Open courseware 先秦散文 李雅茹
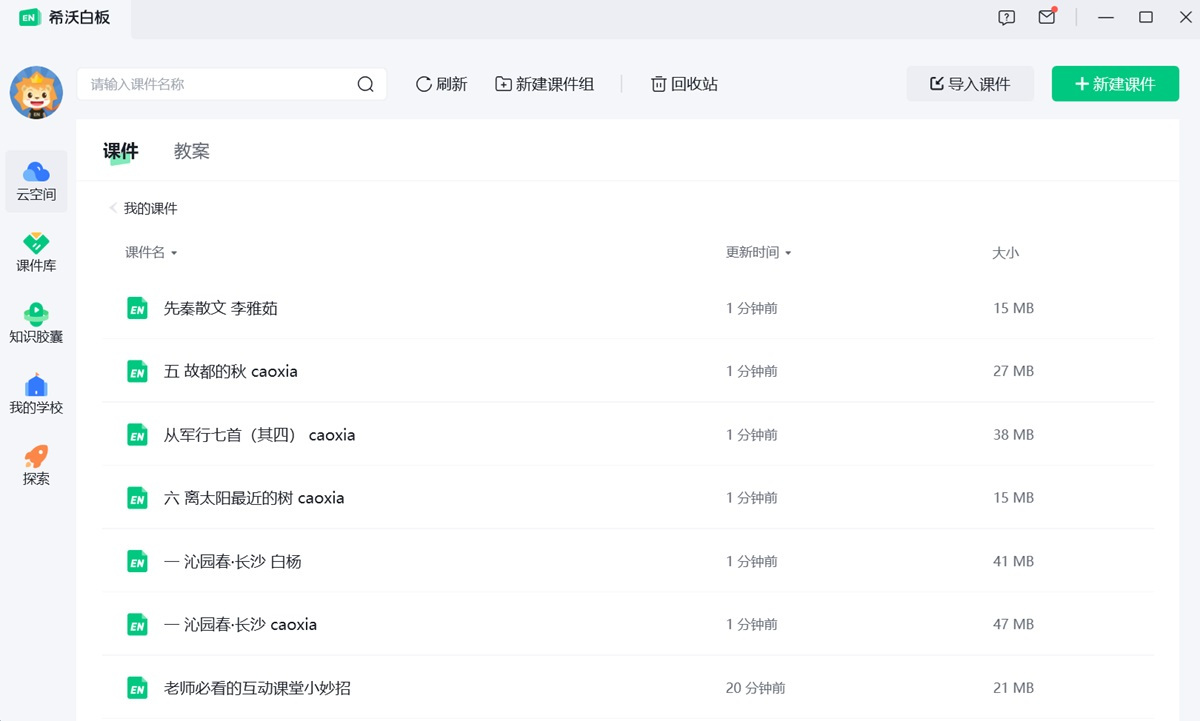Image resolution: width=1200 pixels, height=721 pixels. click(220, 308)
